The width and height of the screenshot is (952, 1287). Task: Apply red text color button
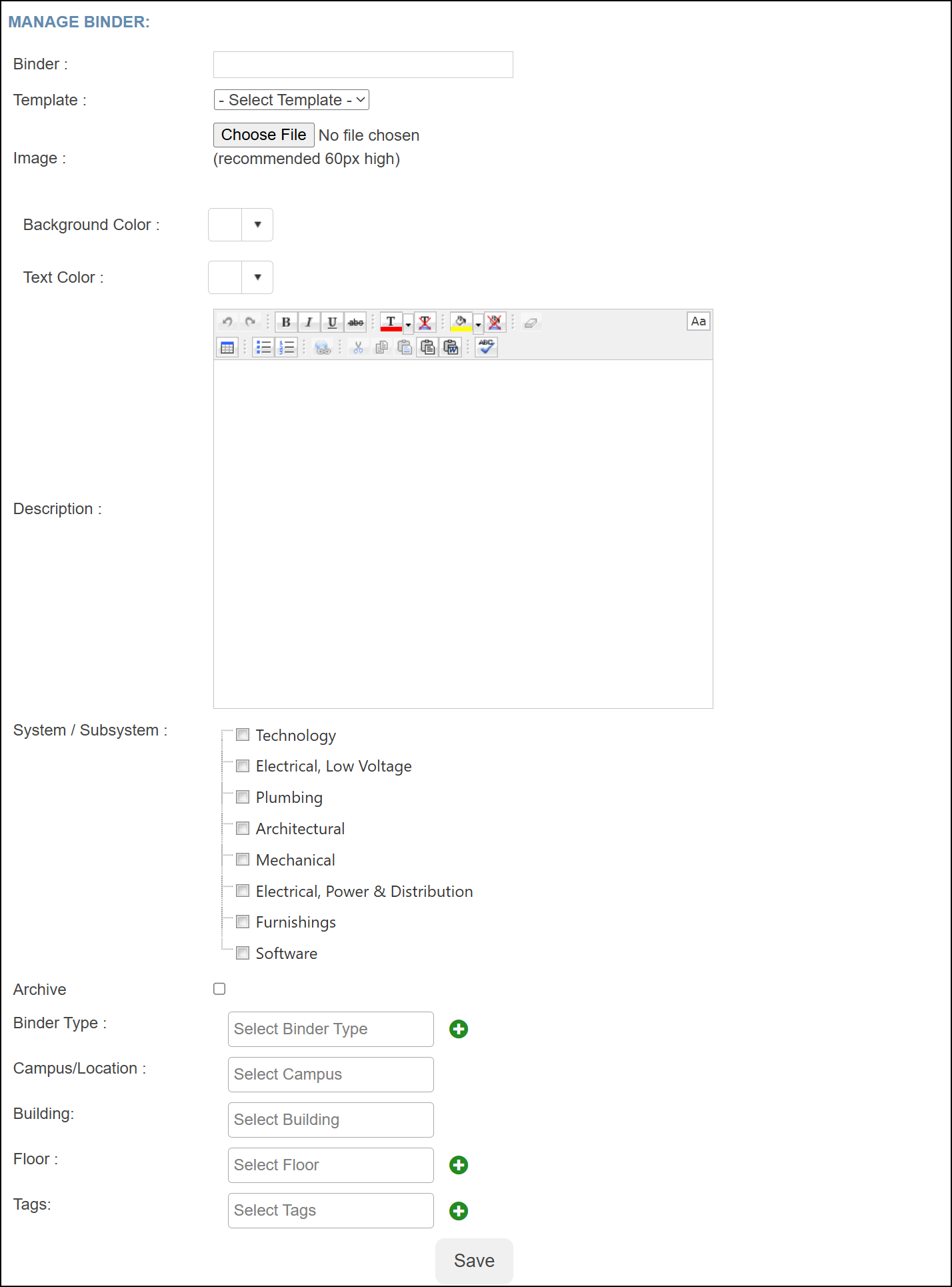391,322
